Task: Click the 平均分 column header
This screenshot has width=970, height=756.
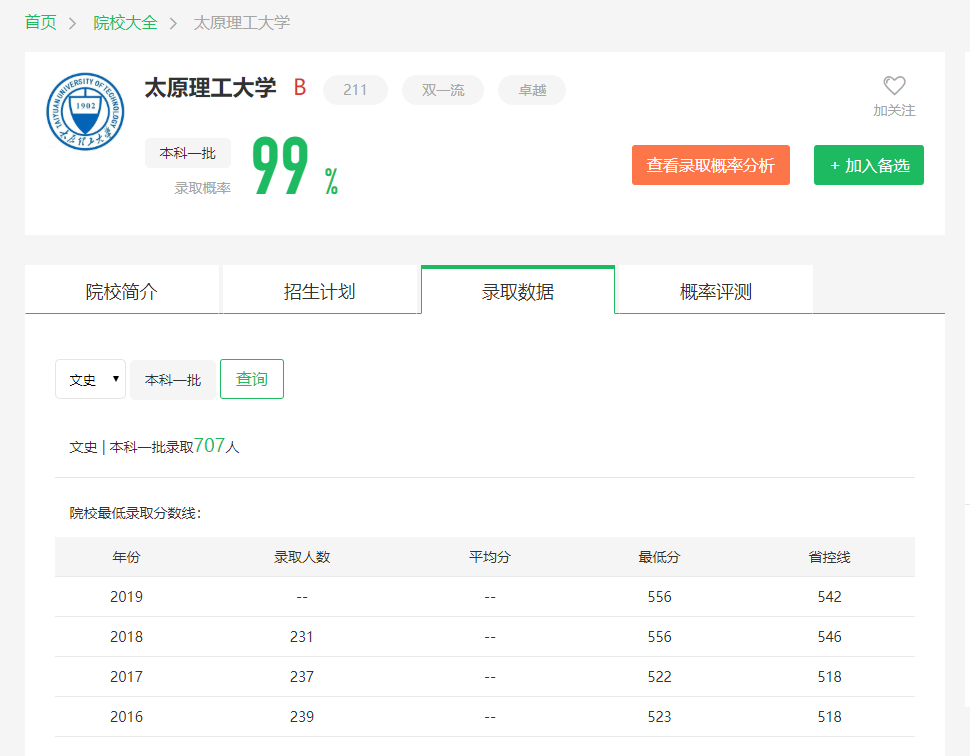Action: coord(490,557)
